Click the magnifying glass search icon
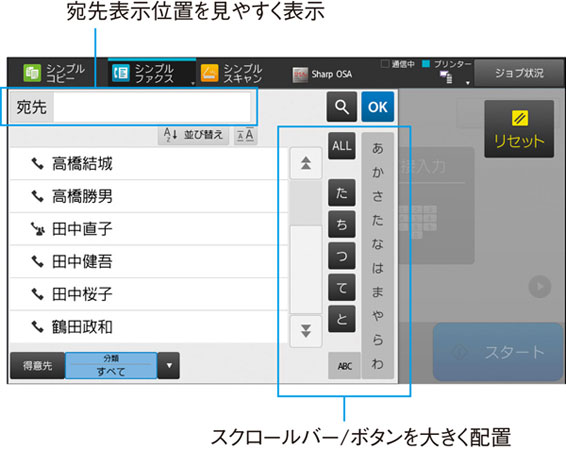 pos(341,107)
